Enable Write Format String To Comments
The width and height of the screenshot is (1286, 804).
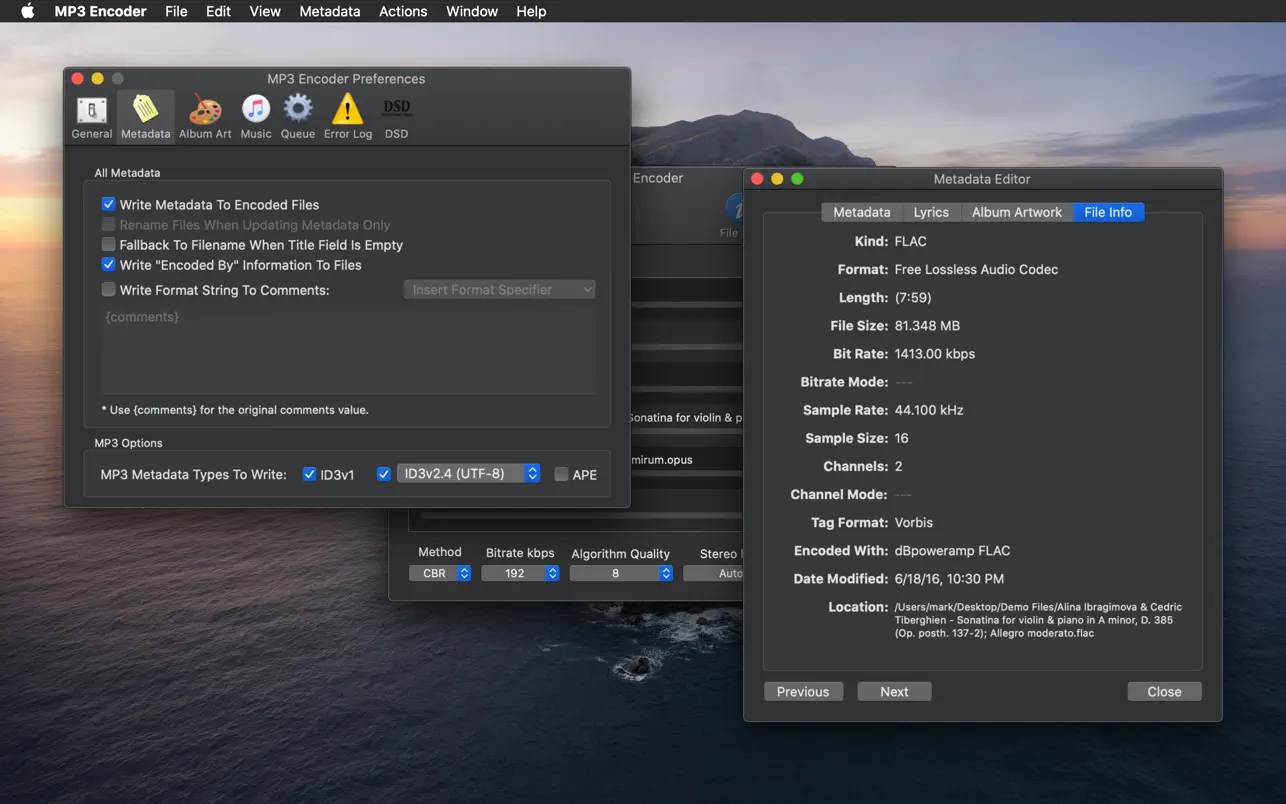click(109, 290)
